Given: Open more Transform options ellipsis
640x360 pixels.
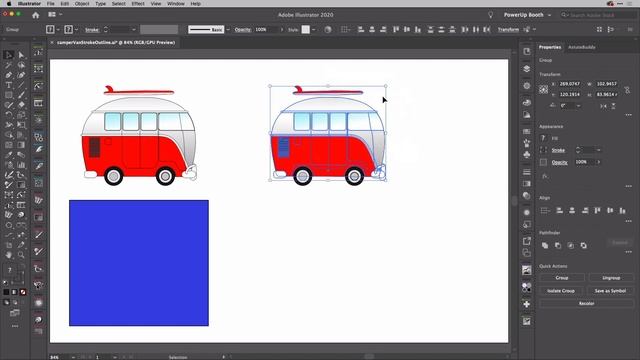Looking at the screenshot, I should point(629,115).
